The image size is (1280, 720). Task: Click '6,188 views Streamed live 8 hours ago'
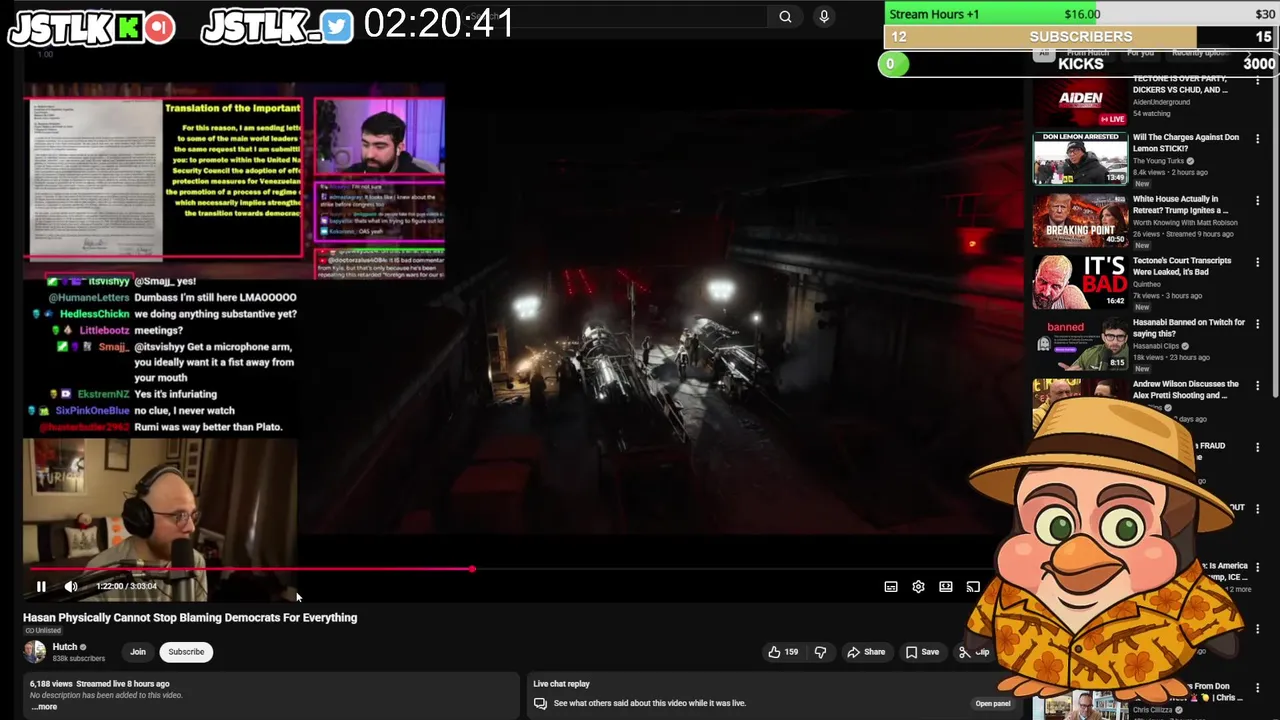(100, 684)
